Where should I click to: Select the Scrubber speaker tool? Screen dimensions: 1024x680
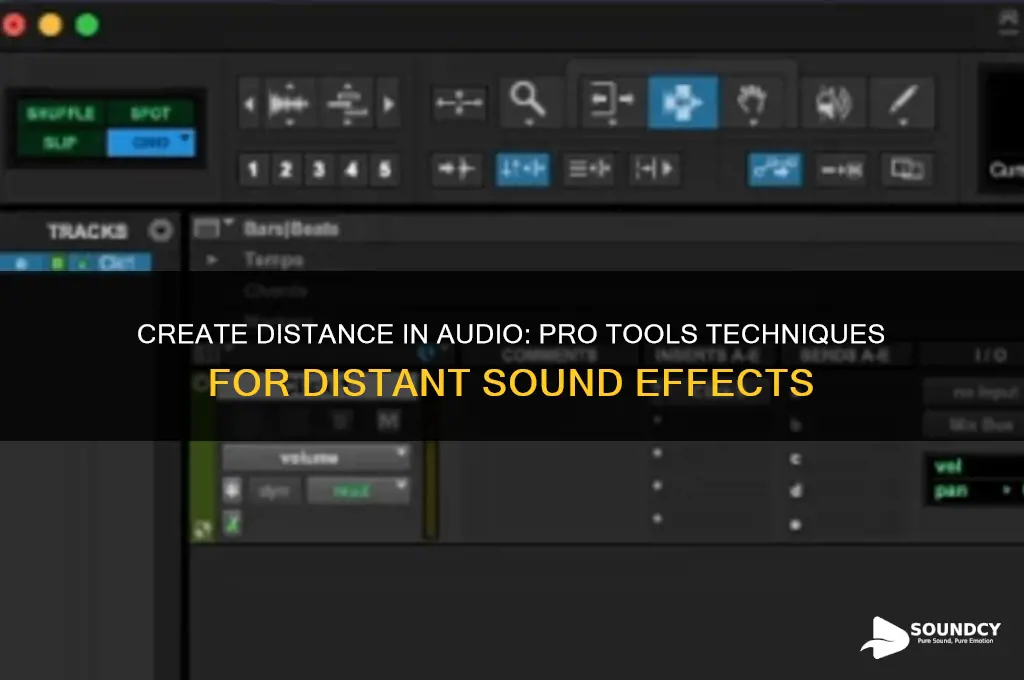pos(833,103)
